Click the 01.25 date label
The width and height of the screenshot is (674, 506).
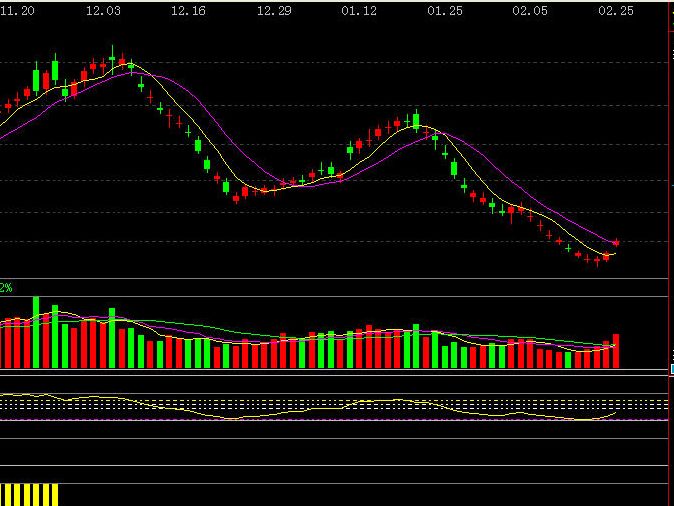(444, 10)
